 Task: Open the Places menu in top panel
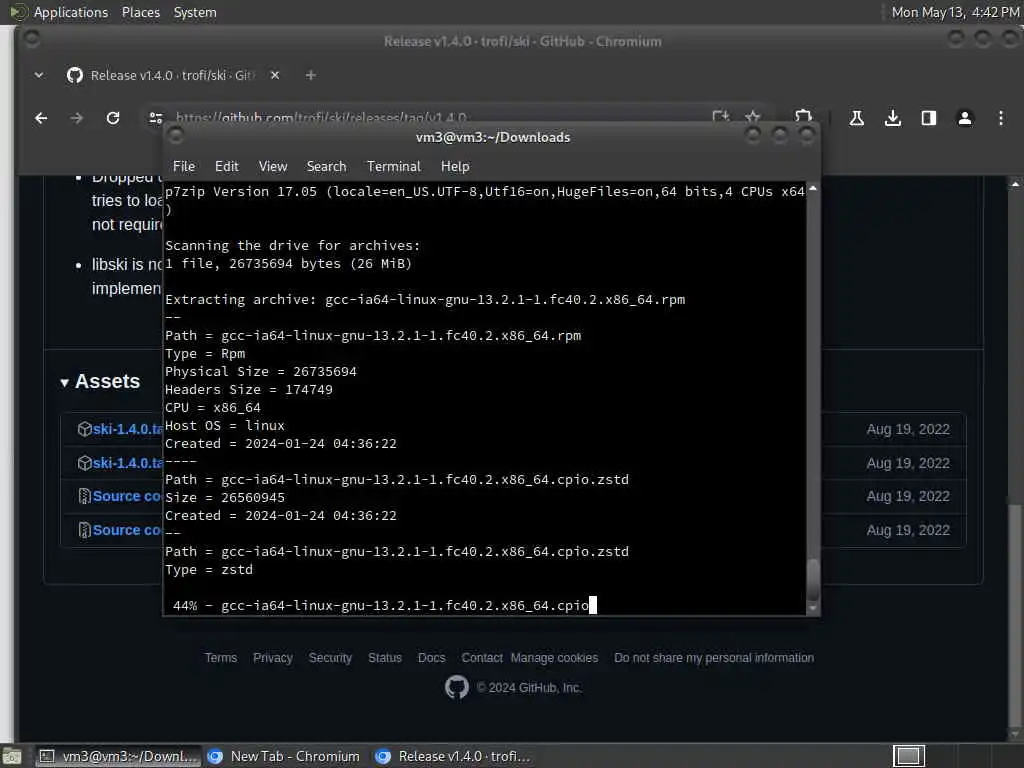141,12
